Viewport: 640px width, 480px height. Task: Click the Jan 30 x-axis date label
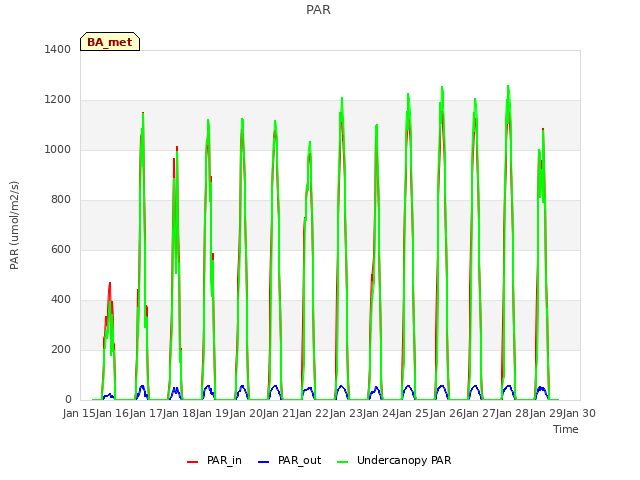coord(579,413)
